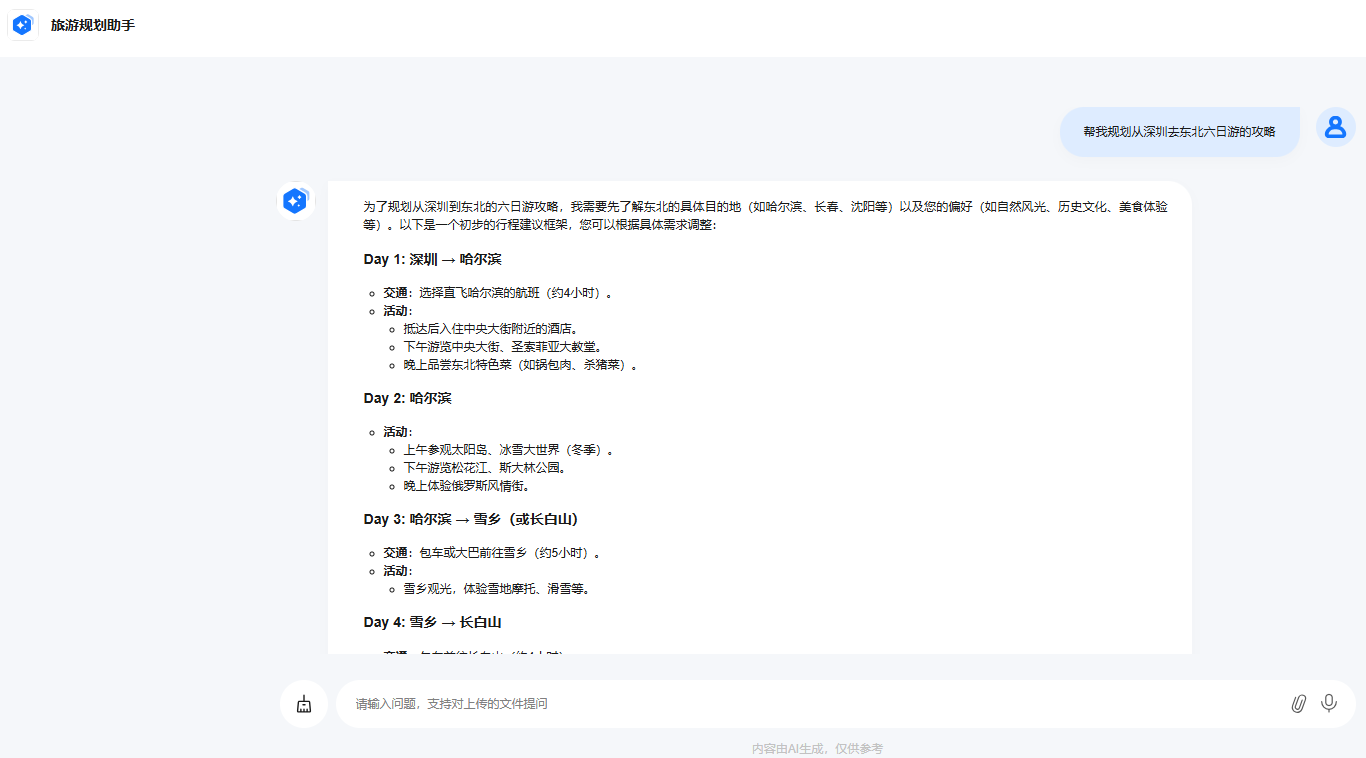The height and width of the screenshot is (758, 1366).
Task: Click the line 下午游览中央大街、圣索菲亚大教堂
Action: 505,346
